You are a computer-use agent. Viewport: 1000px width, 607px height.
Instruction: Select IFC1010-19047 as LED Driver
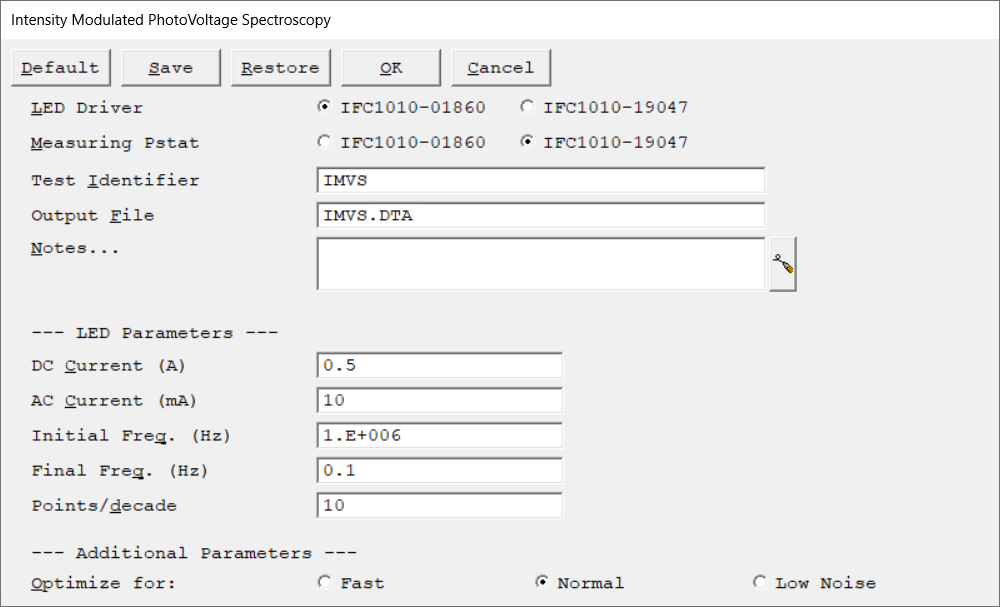(x=527, y=107)
